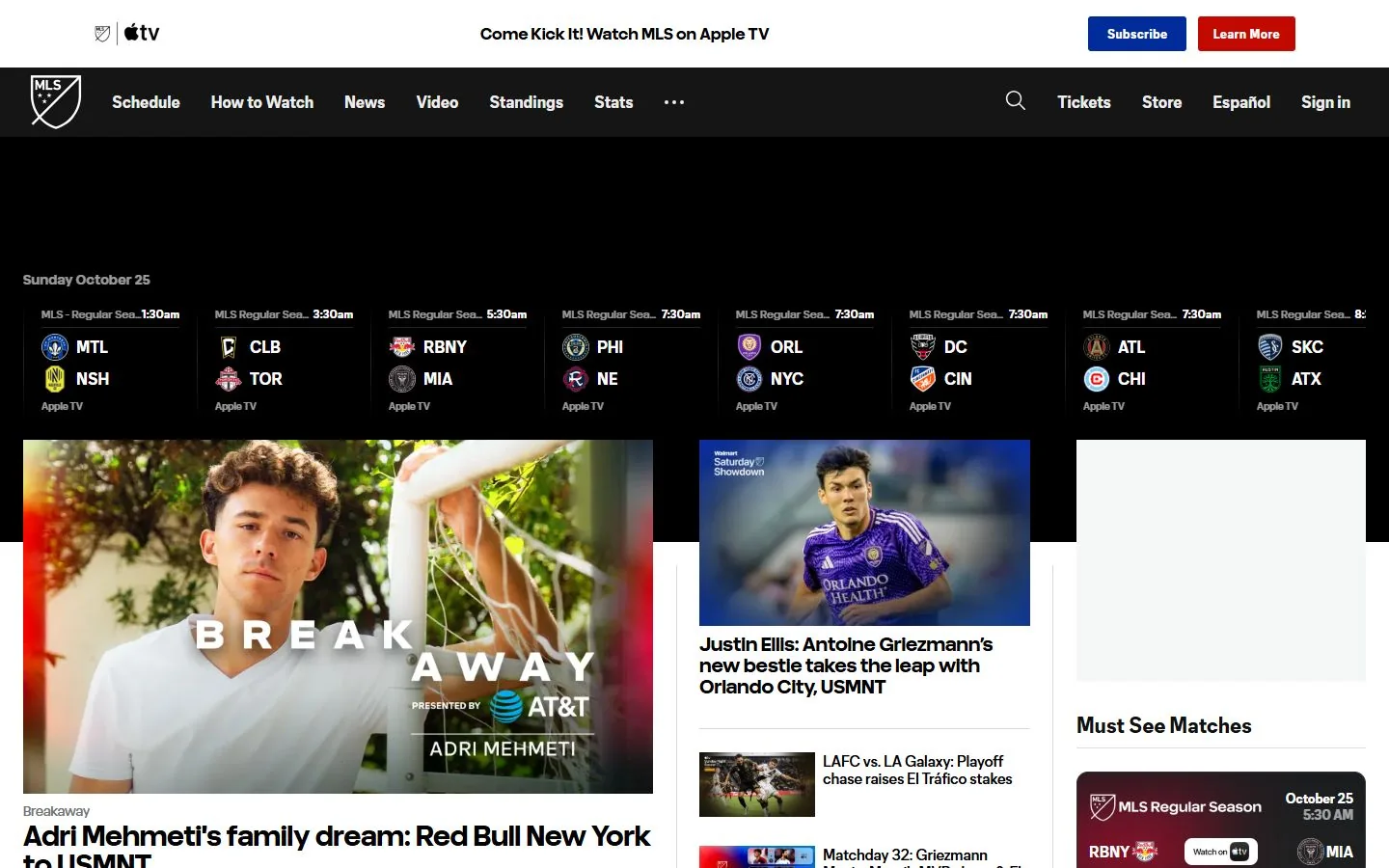
Task: Select the New England Revolution crest icon
Action: [x=576, y=379]
